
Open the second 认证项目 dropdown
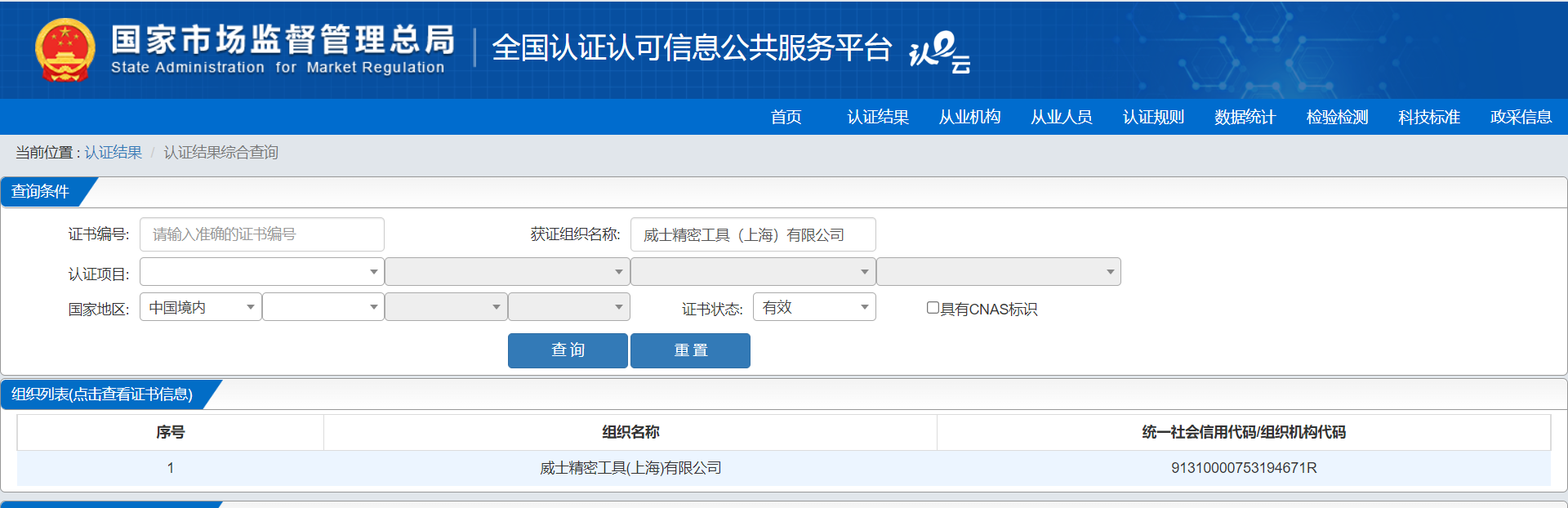pyautogui.click(x=507, y=272)
